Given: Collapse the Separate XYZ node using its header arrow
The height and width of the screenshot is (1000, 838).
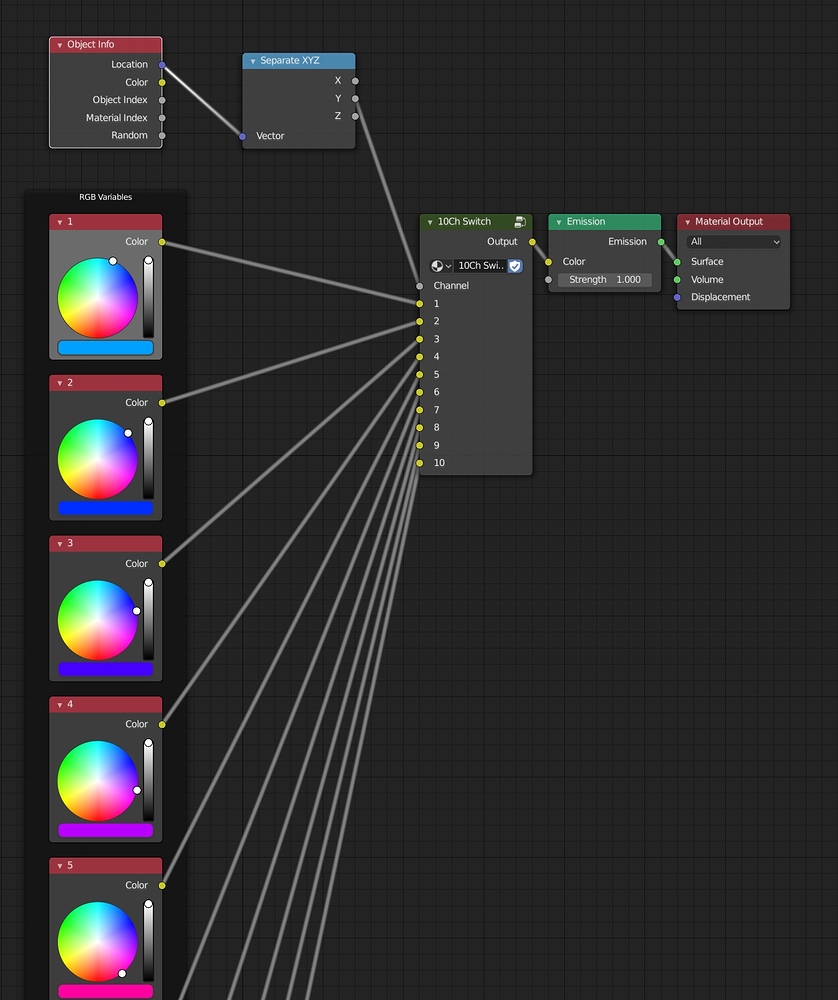Looking at the screenshot, I should coord(253,60).
